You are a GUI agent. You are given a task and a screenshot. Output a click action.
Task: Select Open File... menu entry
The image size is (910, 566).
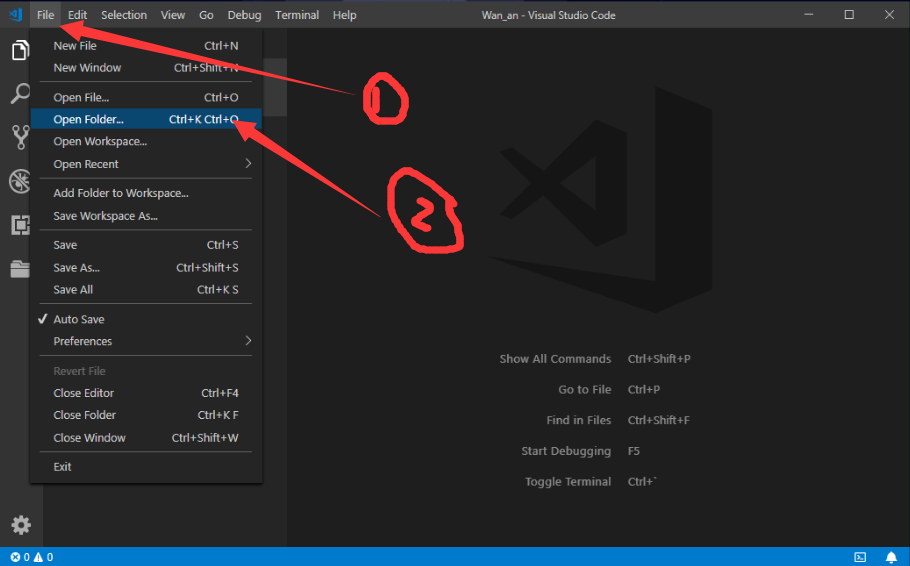(146, 98)
